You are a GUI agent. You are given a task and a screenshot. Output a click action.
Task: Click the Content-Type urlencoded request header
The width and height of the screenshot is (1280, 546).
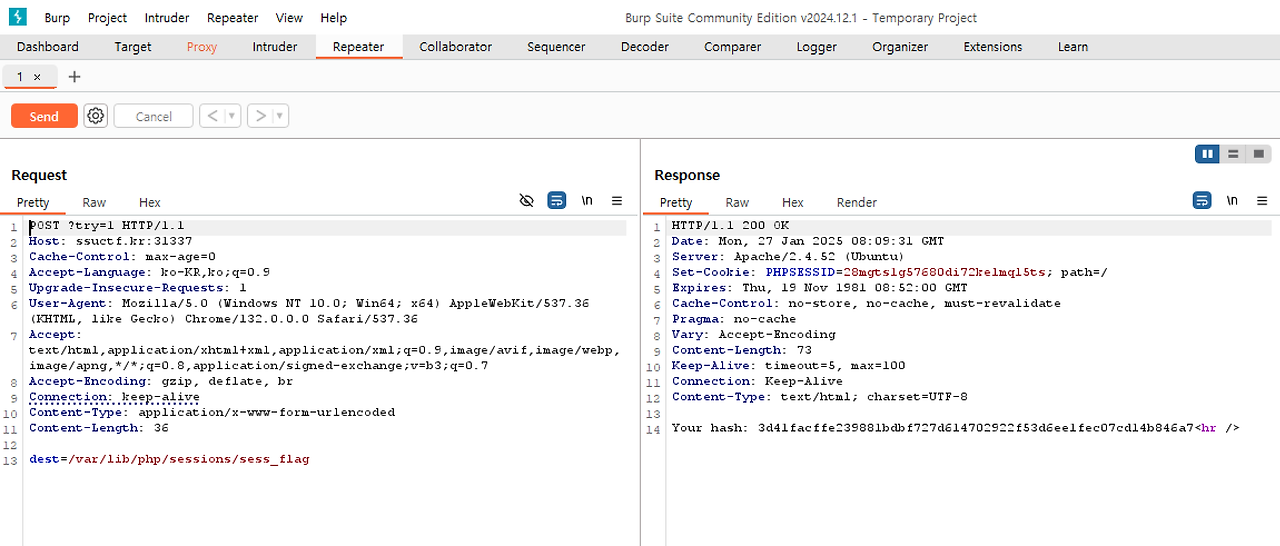click(x=212, y=412)
